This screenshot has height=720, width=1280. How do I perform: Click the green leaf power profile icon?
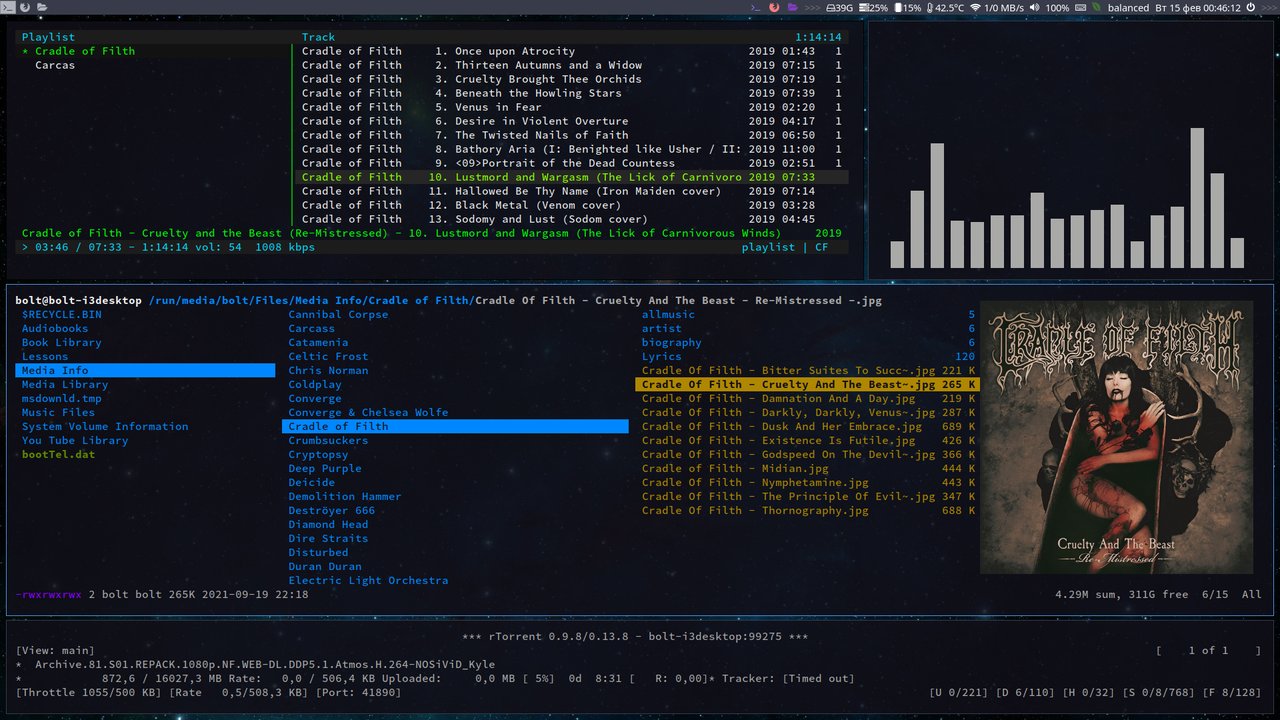[x=1096, y=7]
